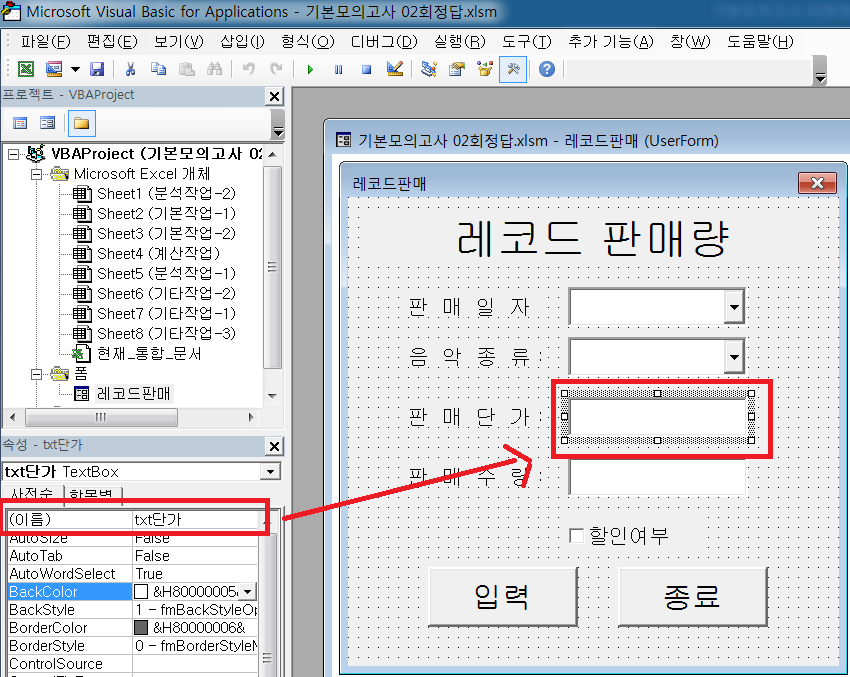Click the Reset (stop) icon
Image resolution: width=850 pixels, height=677 pixels.
tap(366, 69)
